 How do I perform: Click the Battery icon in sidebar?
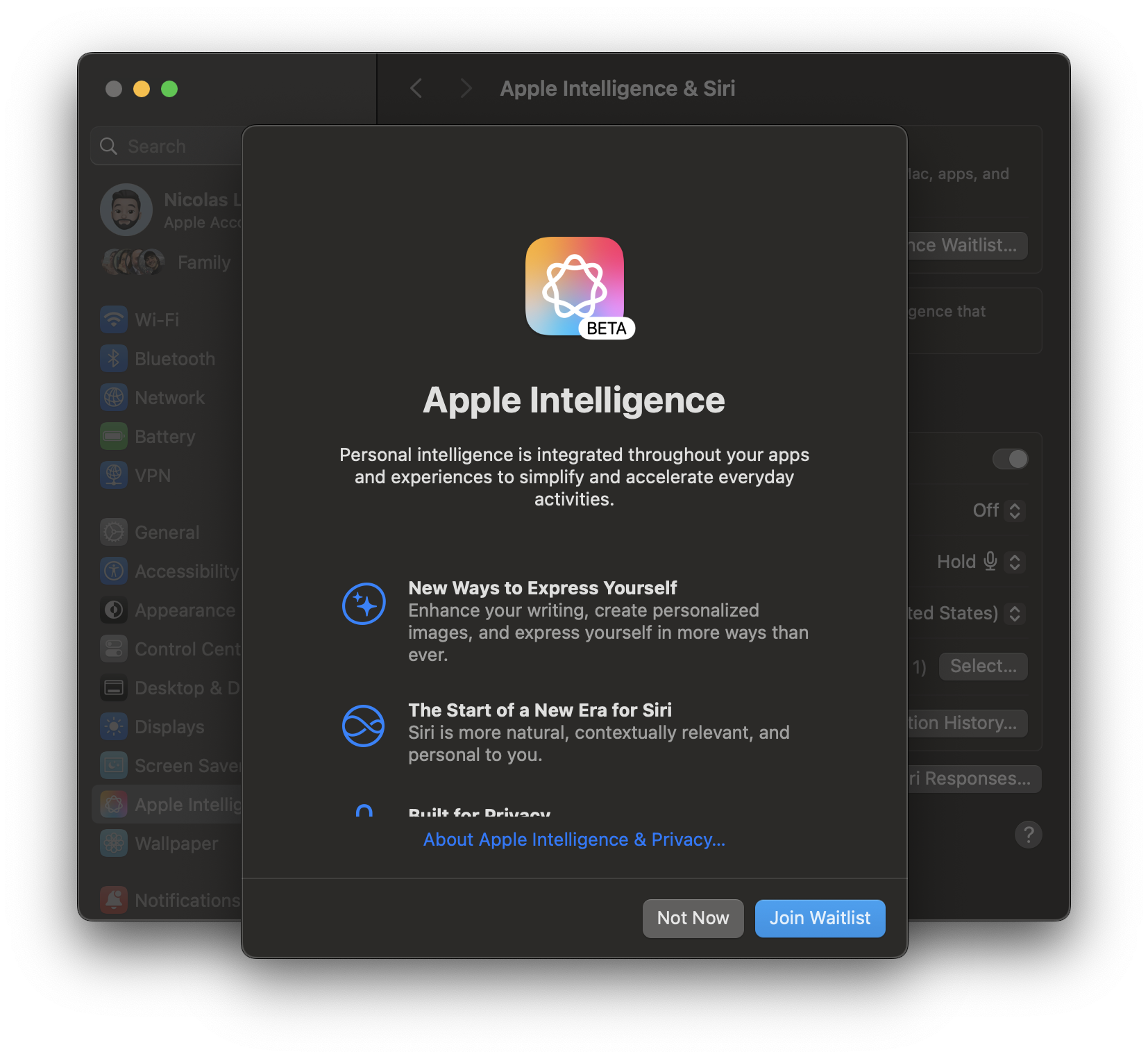(114, 436)
